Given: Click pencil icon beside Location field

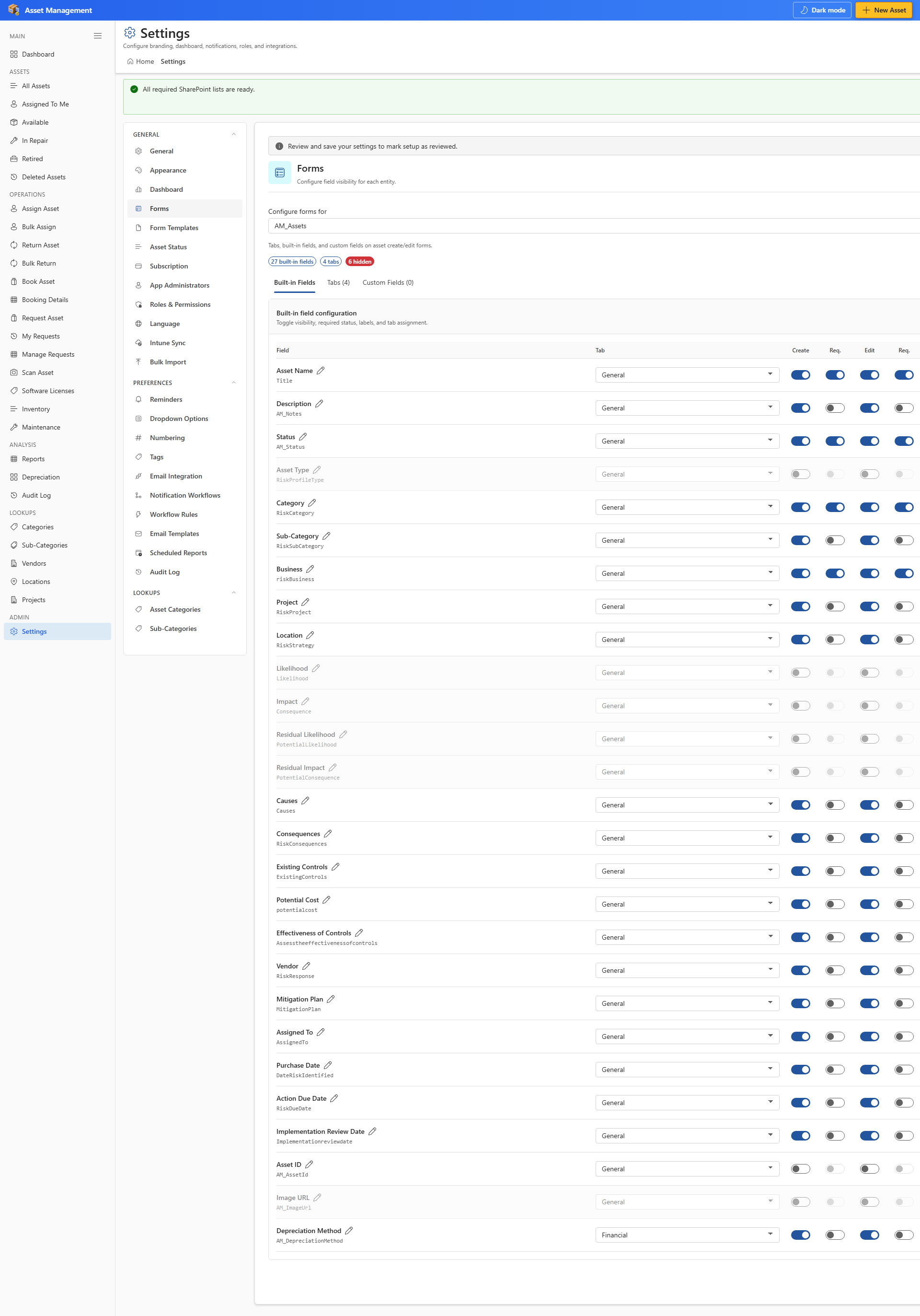Looking at the screenshot, I should click(310, 635).
